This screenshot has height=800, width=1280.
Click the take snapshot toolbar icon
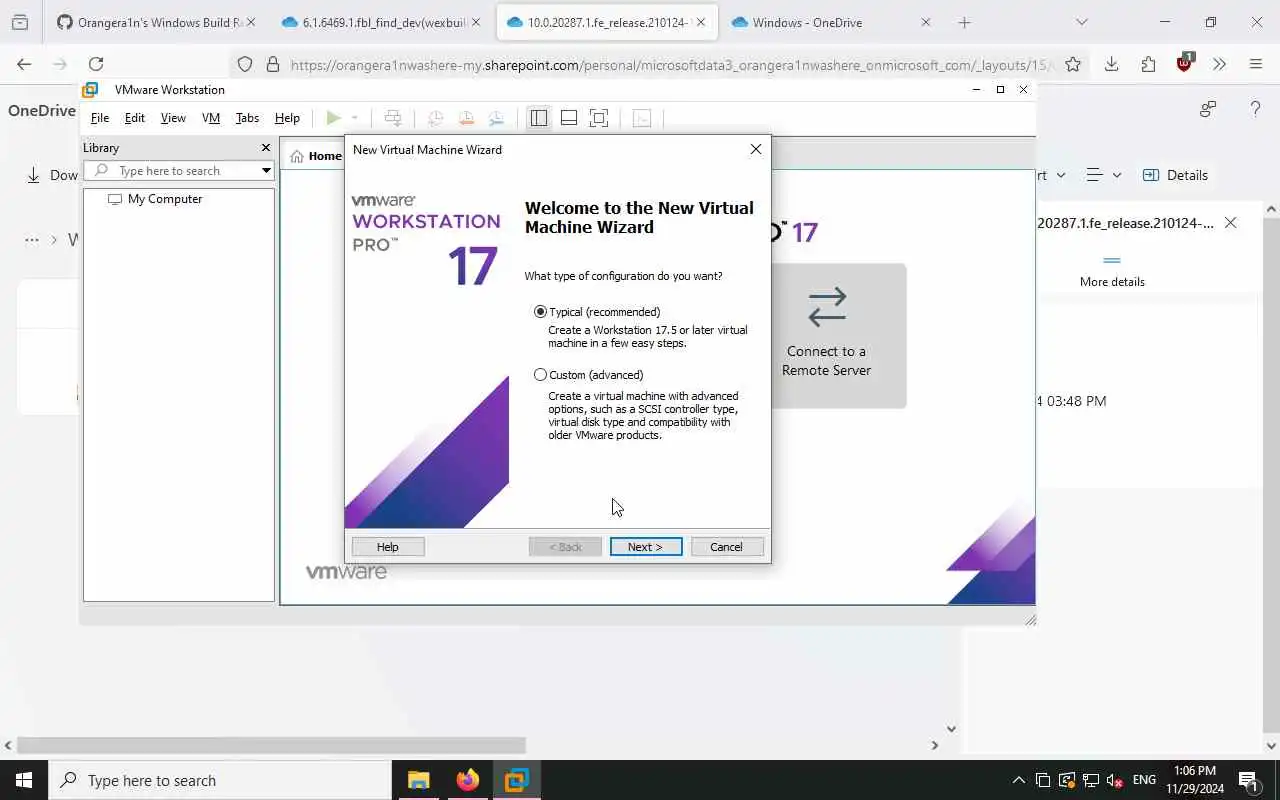[x=435, y=118]
